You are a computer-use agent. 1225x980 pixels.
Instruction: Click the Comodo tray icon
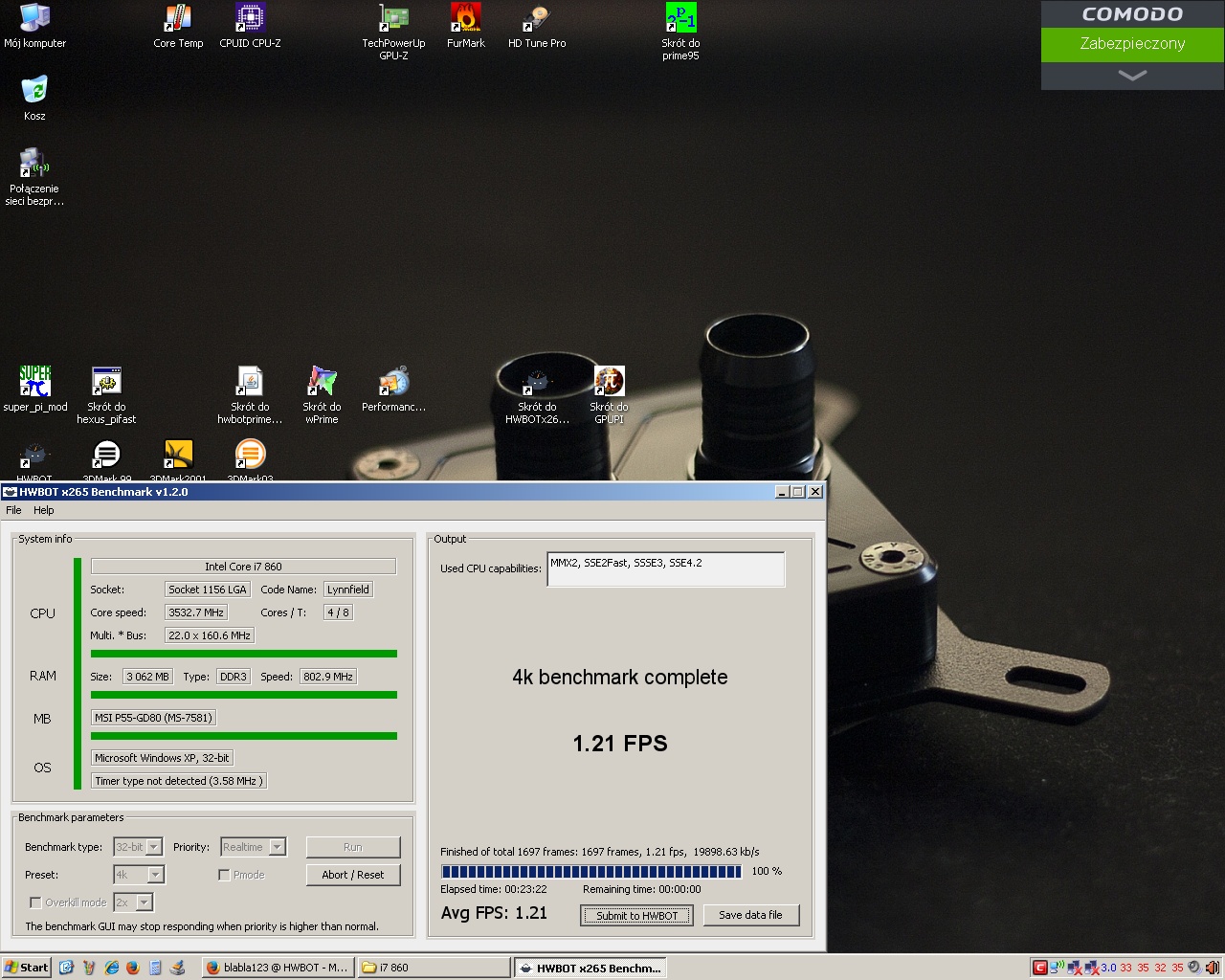point(1039,968)
